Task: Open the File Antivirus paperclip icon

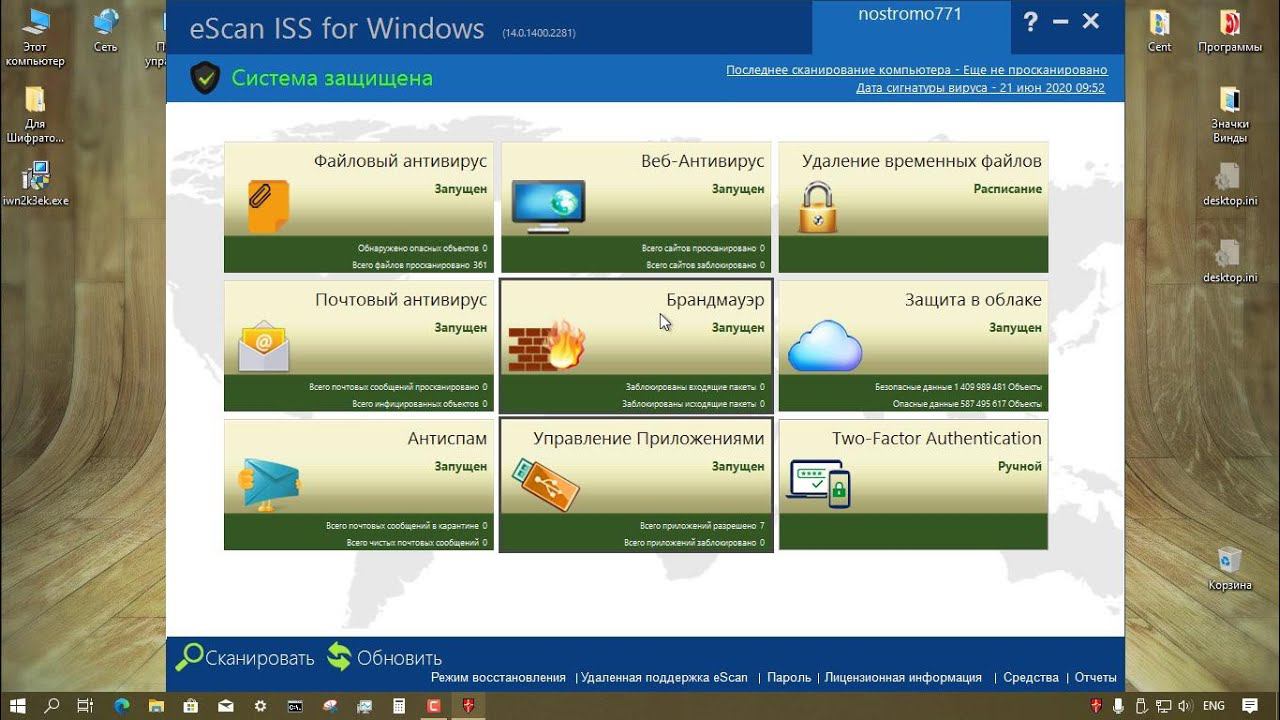Action: pos(268,206)
